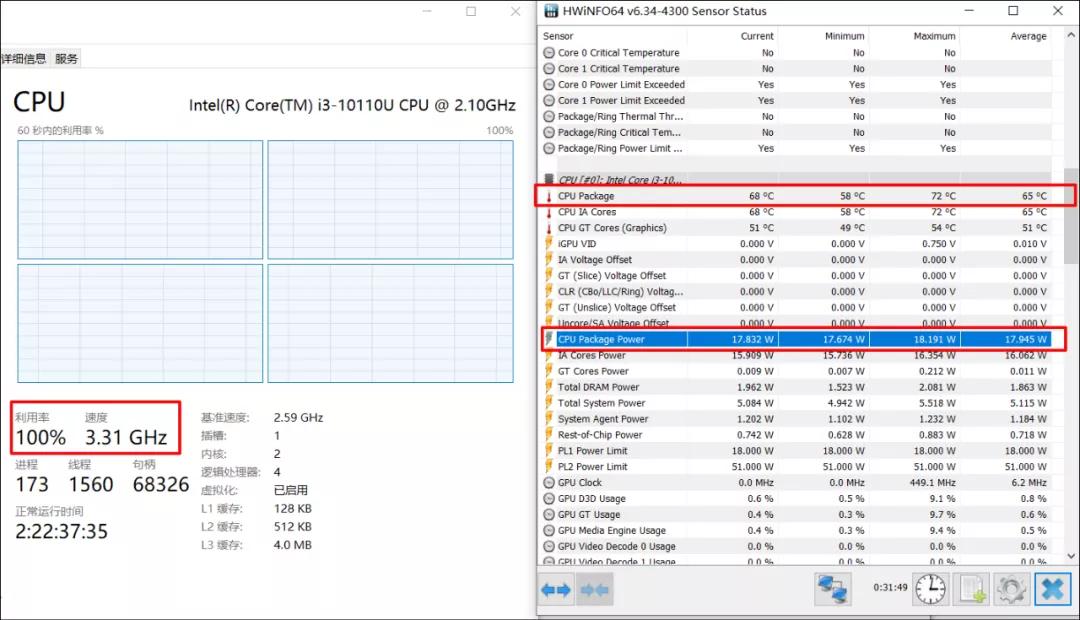Close the sensor panel with the blue X icon
The width and height of the screenshot is (1080, 620).
(1052, 589)
